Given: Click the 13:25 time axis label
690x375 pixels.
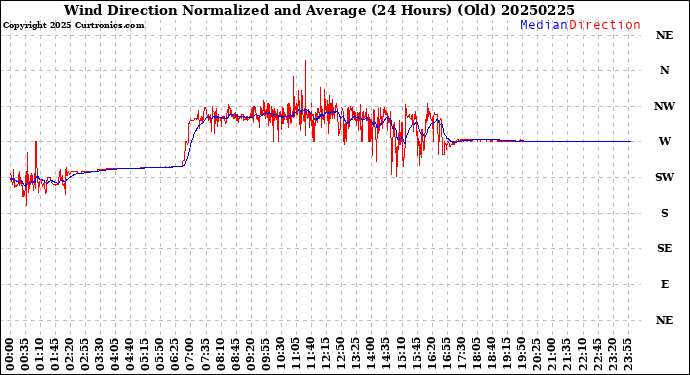Looking at the screenshot, I should (355, 354).
